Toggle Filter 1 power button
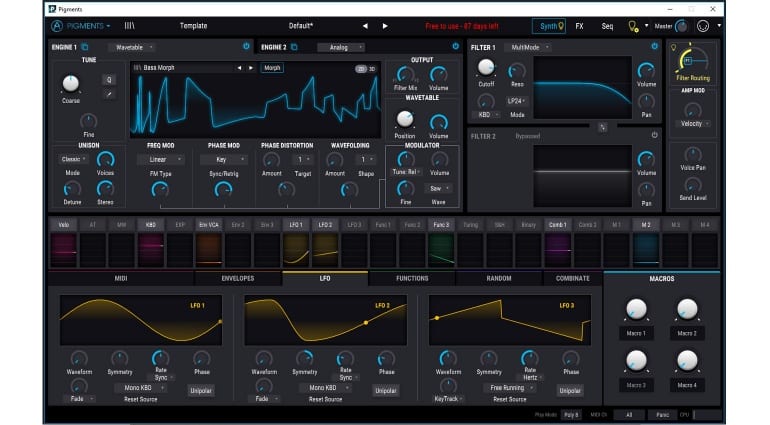The height and width of the screenshot is (425, 770). [x=654, y=46]
